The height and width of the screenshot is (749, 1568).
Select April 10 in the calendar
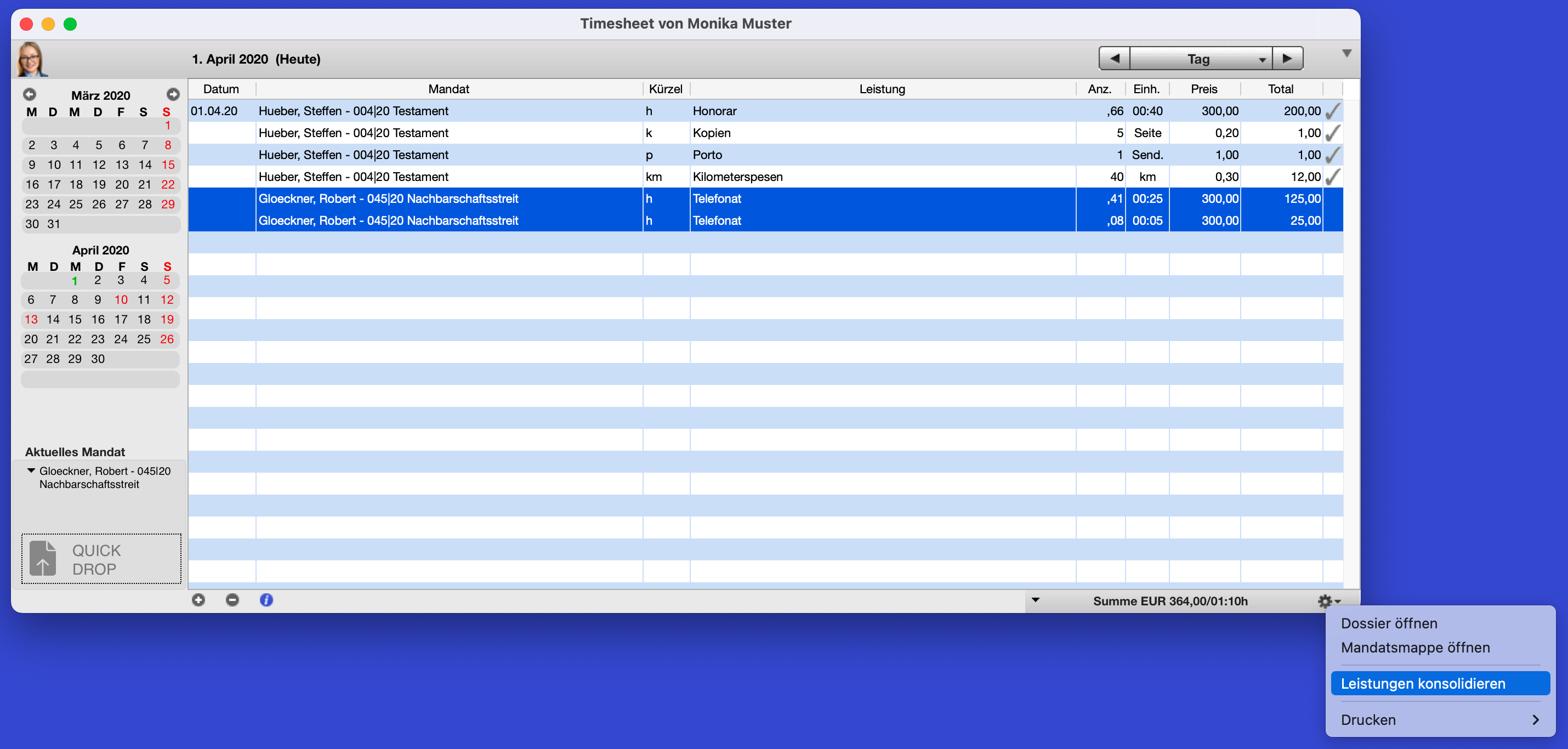pyautogui.click(x=121, y=300)
